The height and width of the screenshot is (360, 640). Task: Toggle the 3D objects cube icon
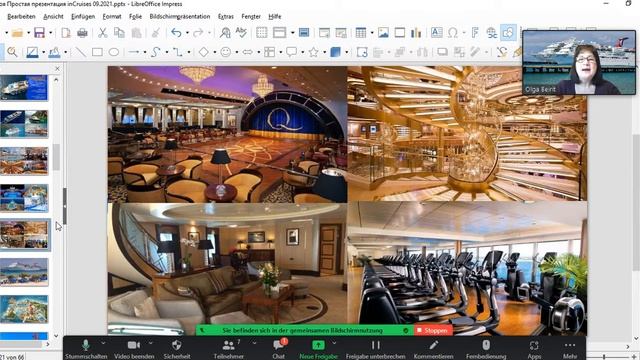335,52
